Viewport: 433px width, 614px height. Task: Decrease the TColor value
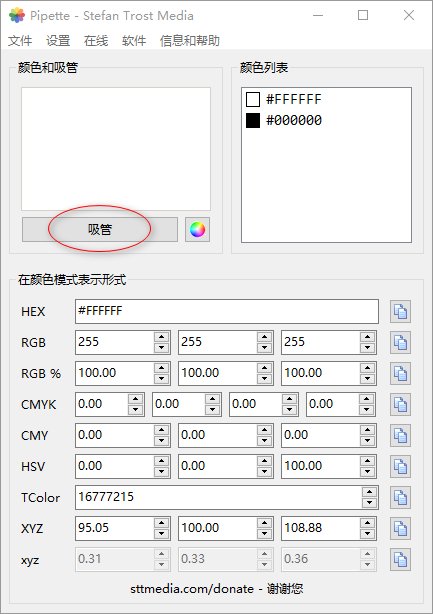click(370, 503)
